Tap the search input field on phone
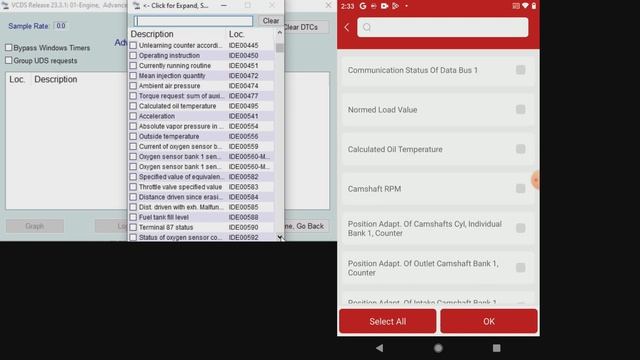Viewport: 640px width, 360px height. [x=442, y=27]
